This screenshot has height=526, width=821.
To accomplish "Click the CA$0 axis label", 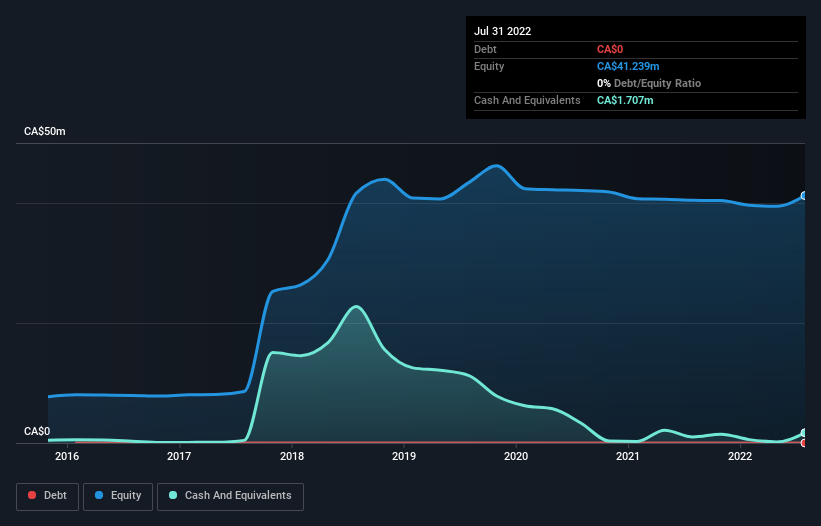I will pyautogui.click(x=37, y=431).
